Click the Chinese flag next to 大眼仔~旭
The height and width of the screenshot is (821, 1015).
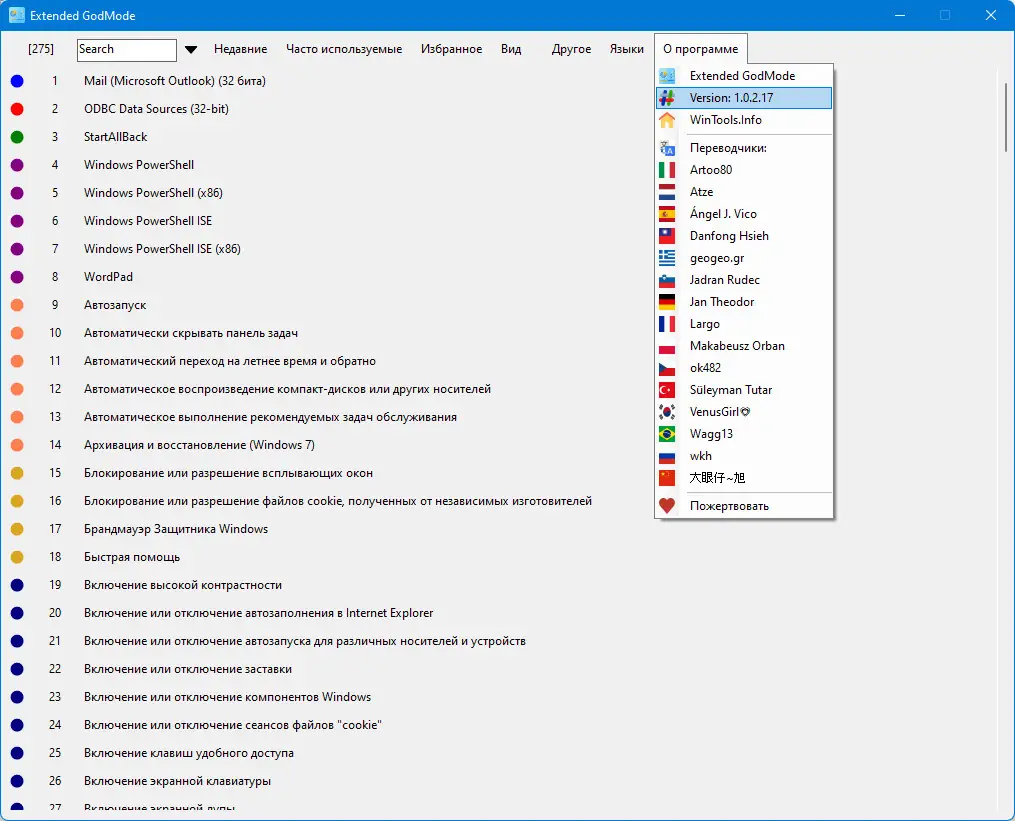[x=667, y=478]
